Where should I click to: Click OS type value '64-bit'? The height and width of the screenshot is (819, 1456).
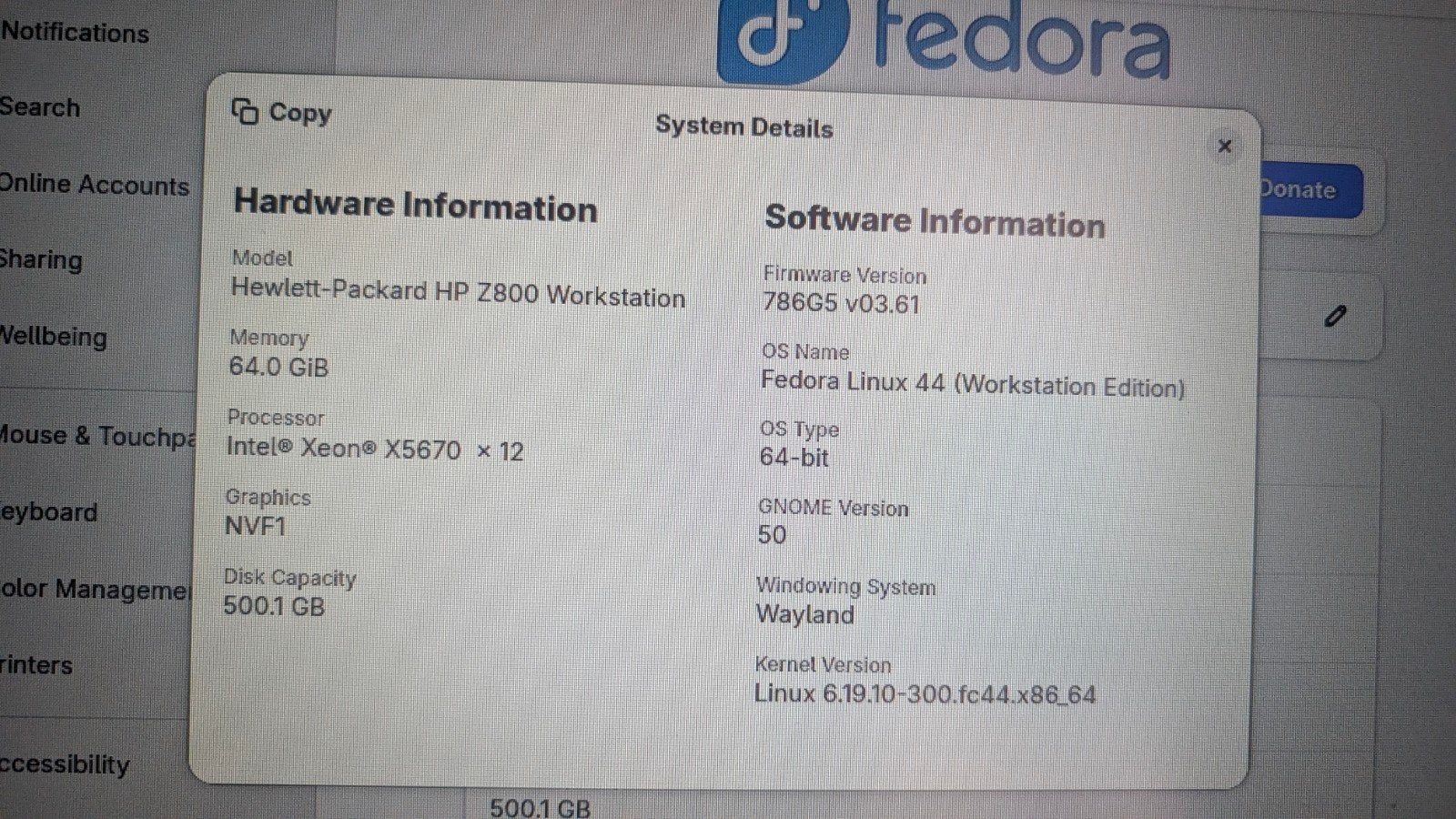tap(794, 457)
